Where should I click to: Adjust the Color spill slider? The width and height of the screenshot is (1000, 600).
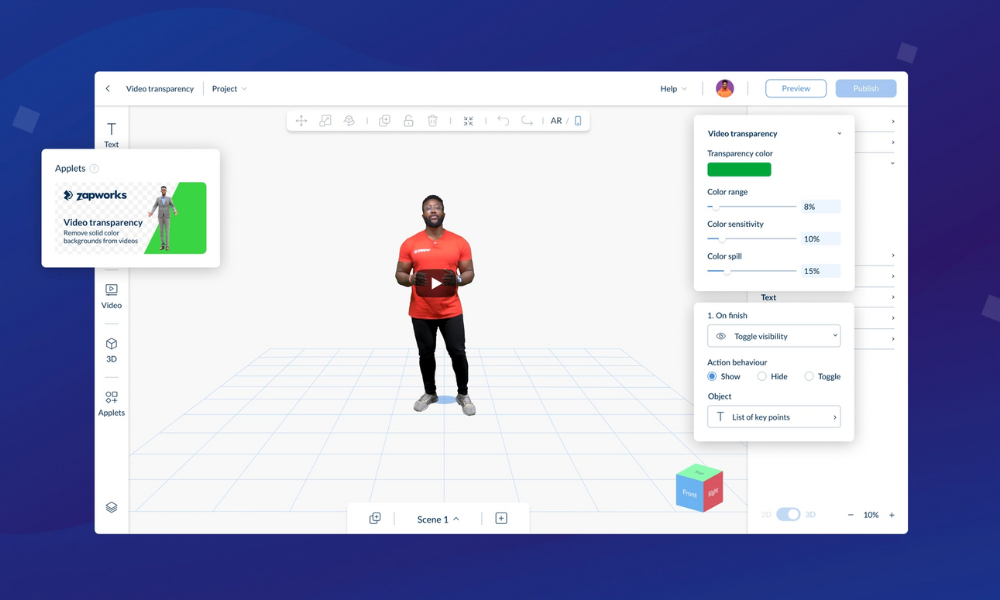(x=752, y=271)
